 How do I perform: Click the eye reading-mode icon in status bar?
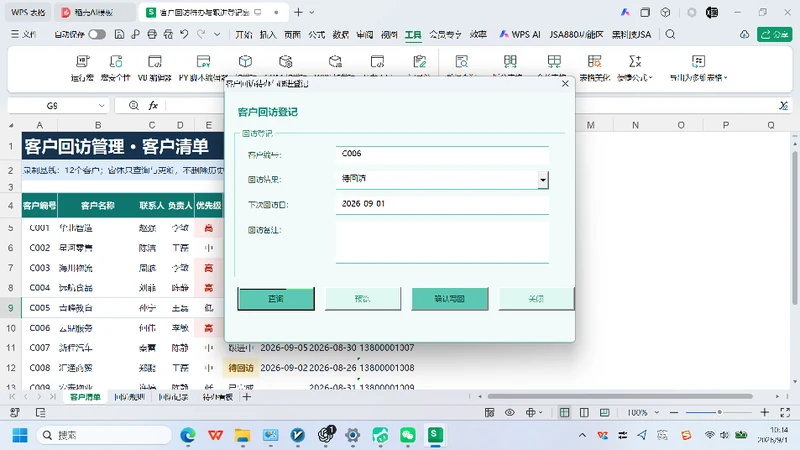[510, 412]
